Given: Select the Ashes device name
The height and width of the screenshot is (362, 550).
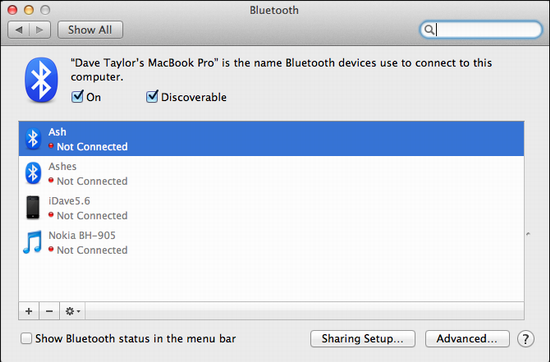Looking at the screenshot, I should tap(62, 166).
